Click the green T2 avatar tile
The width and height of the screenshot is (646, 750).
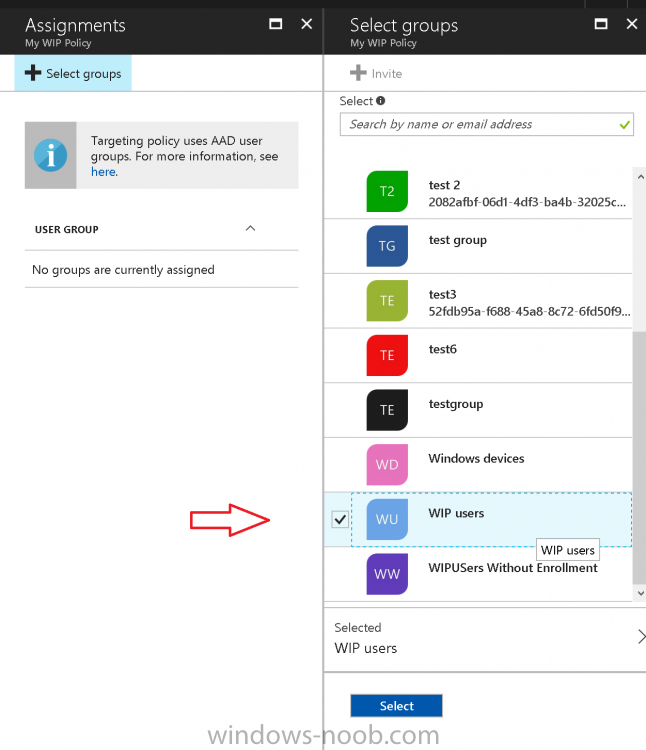point(387,191)
